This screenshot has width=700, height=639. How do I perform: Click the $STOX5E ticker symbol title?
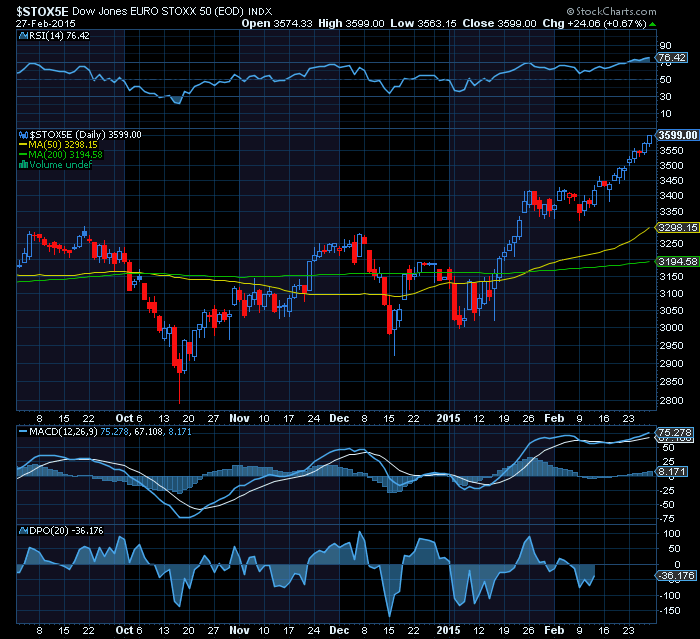click(x=42, y=11)
